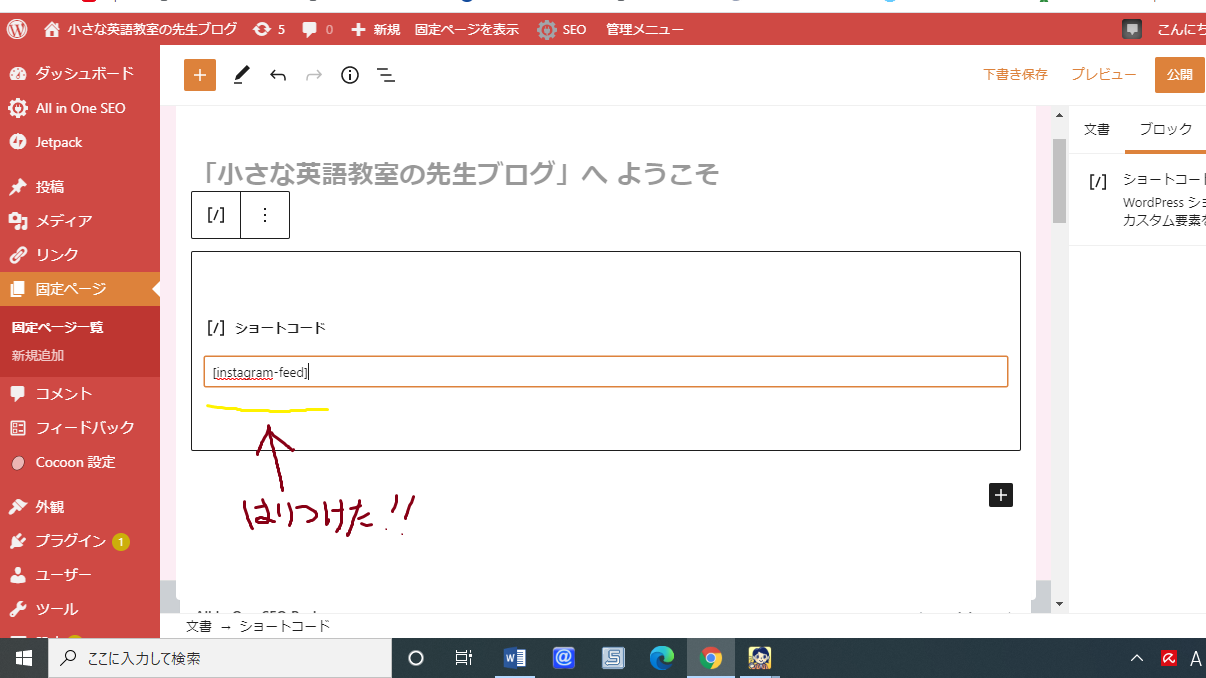Image resolution: width=1206 pixels, height=678 pixels.
Task: Click ショートコード in the bottom breadcrumb
Action: [x=285, y=626]
